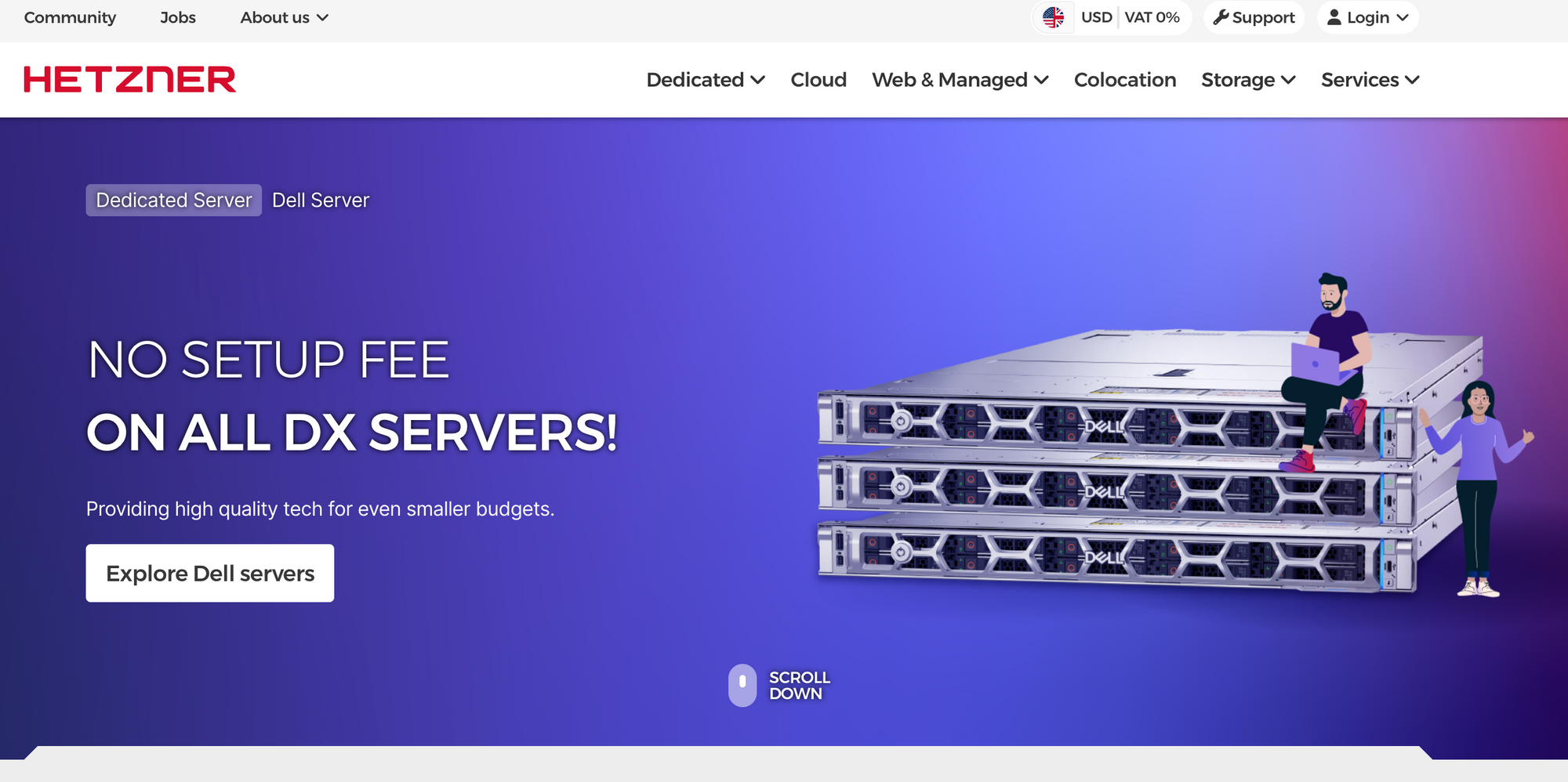The height and width of the screenshot is (782, 1568).
Task: Expand the About us dropdown
Action: pos(284,17)
